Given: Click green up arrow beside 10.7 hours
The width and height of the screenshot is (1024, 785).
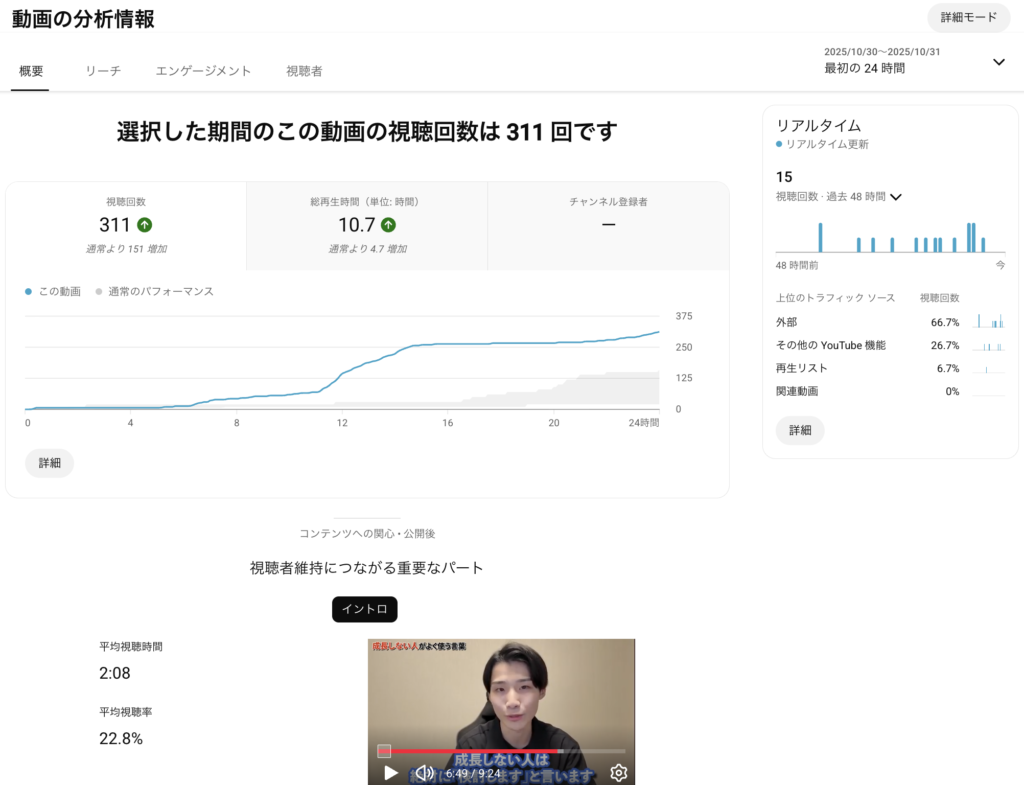Looking at the screenshot, I should click(x=388, y=225).
